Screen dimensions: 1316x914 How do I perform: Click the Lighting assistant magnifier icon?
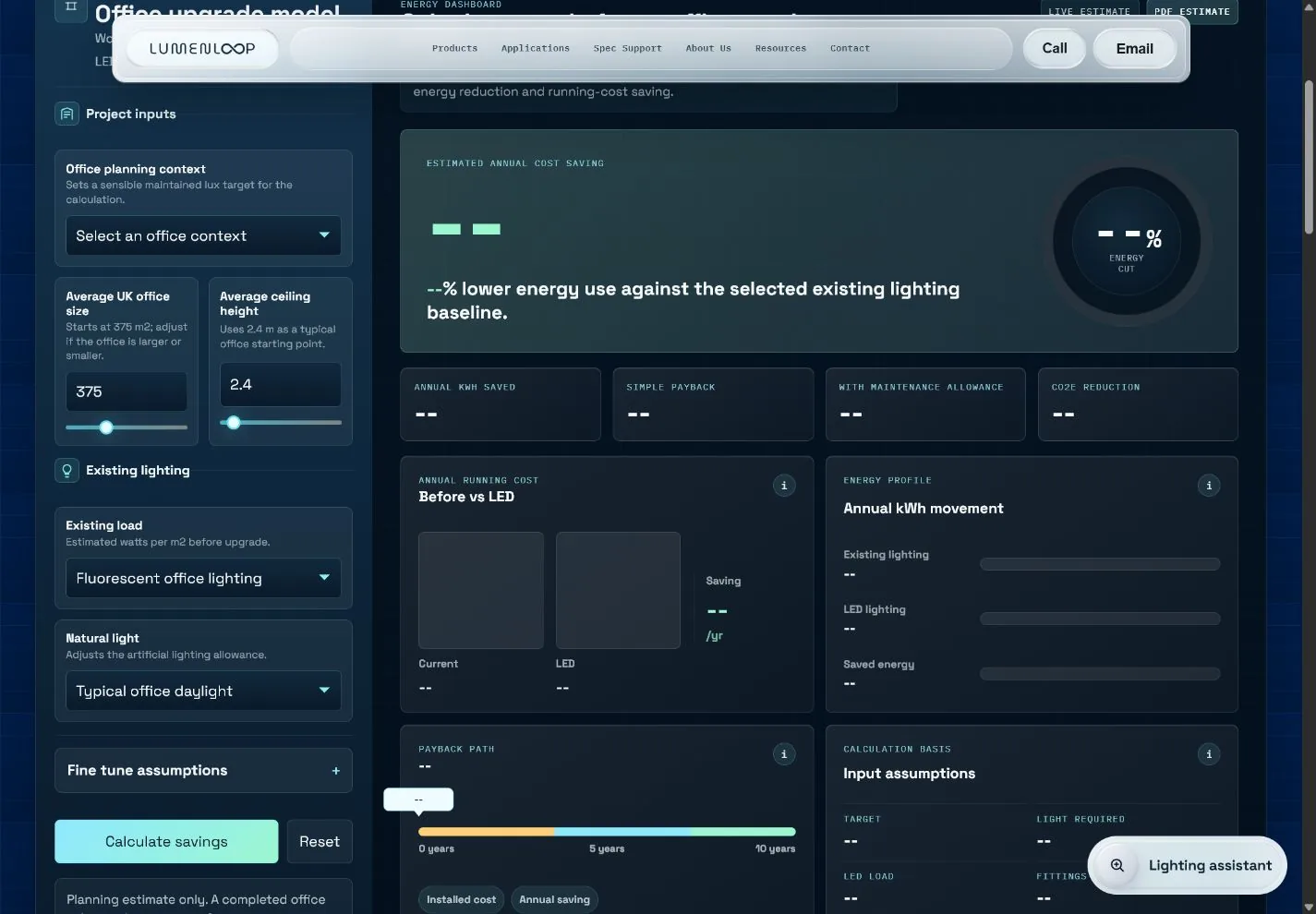click(x=1117, y=865)
